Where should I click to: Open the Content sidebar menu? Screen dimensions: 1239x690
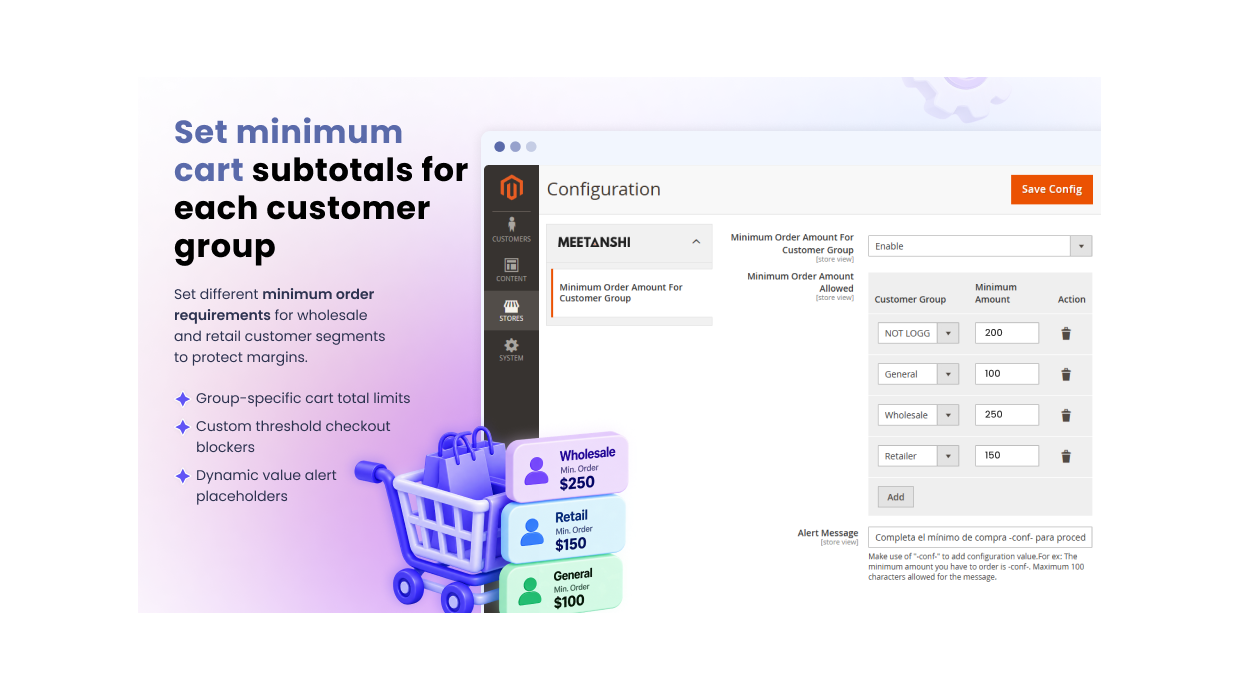point(511,270)
